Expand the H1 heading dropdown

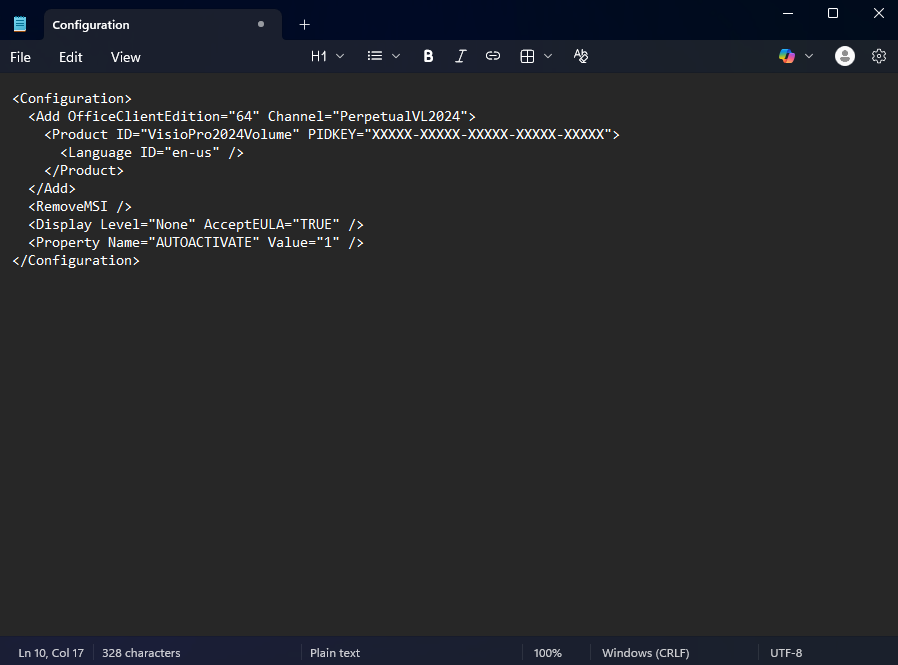coord(327,57)
